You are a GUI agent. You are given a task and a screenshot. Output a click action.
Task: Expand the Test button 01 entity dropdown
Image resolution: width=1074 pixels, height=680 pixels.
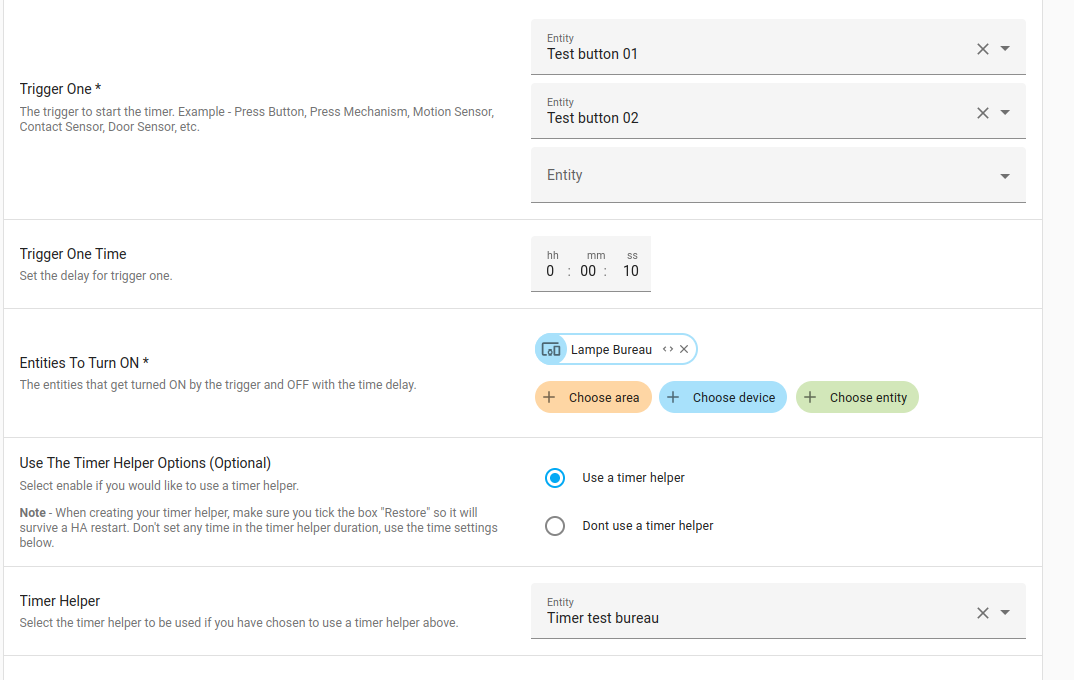[1004, 47]
